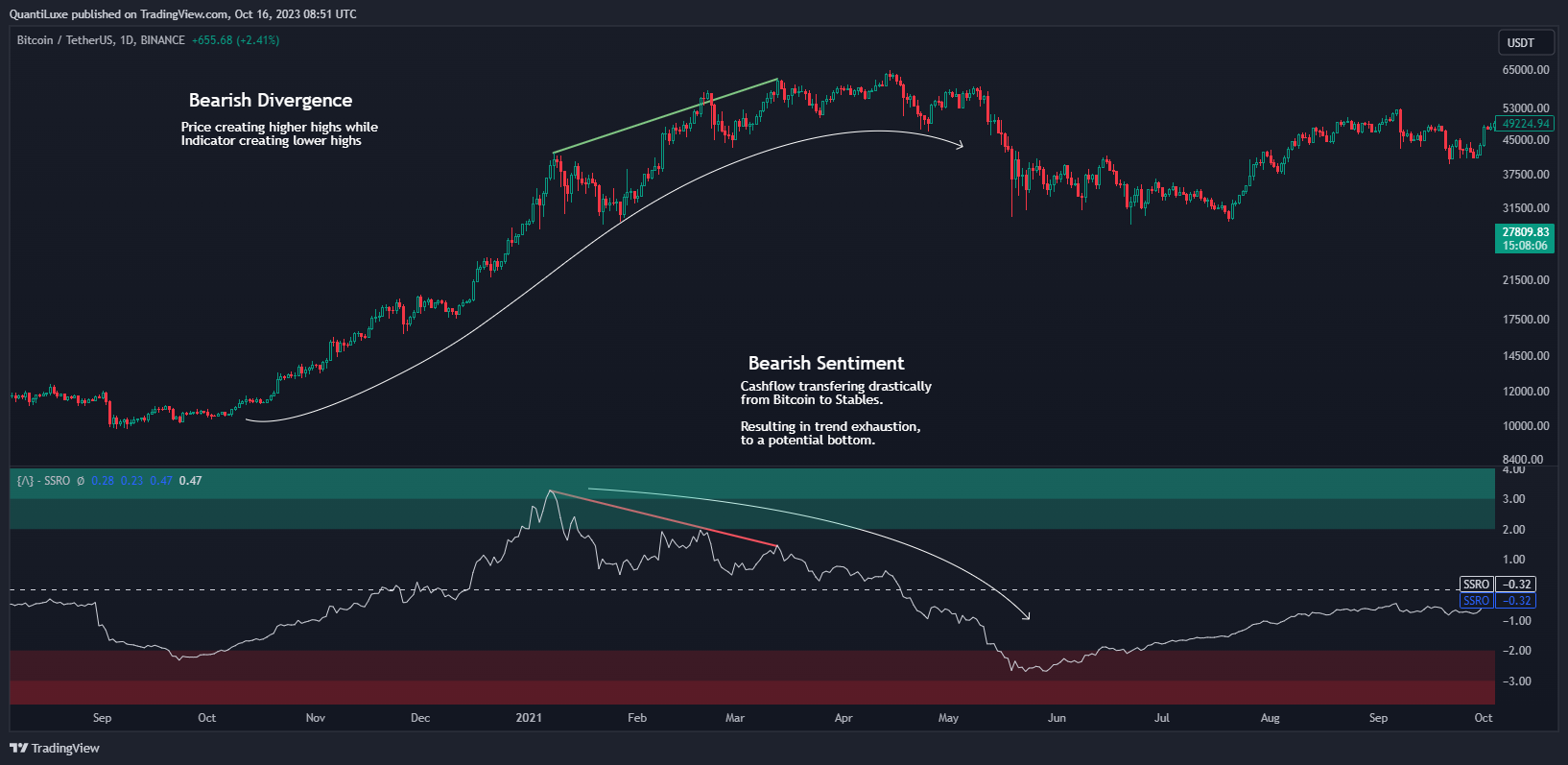Click the 65000.00 price axis label
Screen dimensions: 1568x765
(x=1526, y=70)
